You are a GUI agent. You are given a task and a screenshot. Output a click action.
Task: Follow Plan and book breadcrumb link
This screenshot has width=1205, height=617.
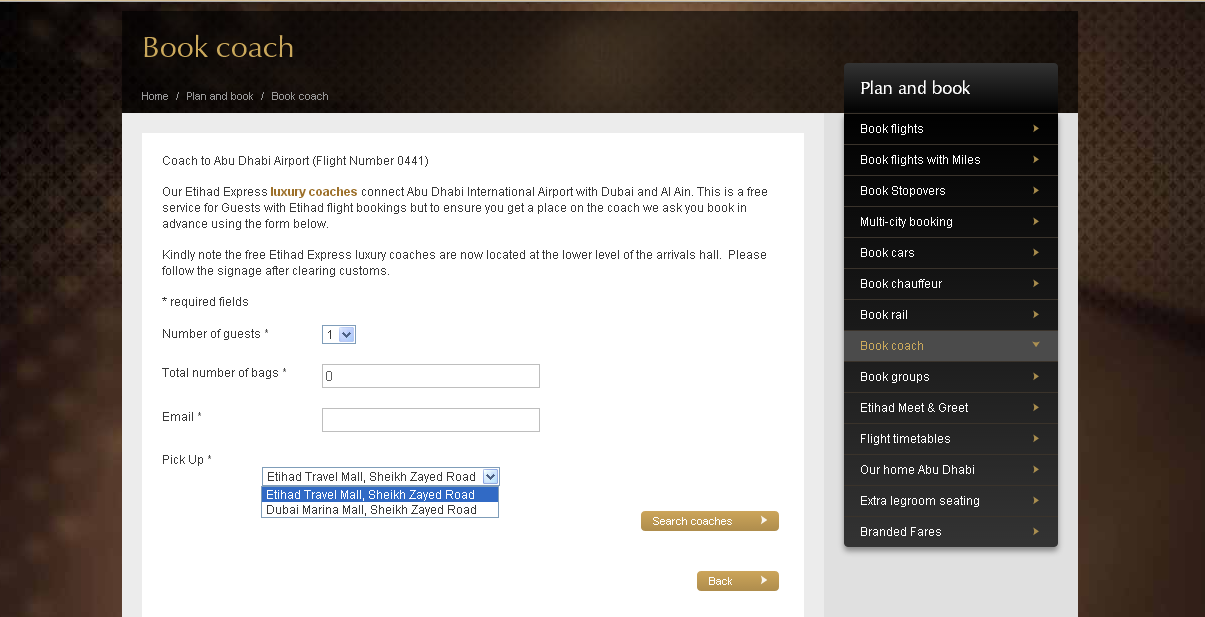click(x=220, y=96)
